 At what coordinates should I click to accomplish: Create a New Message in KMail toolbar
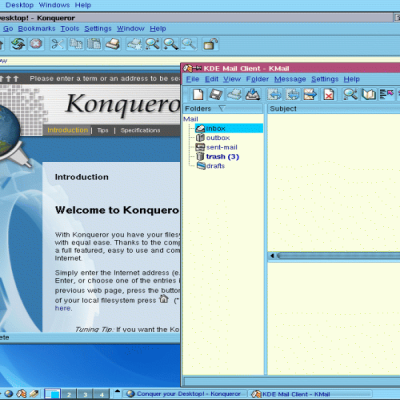pyautogui.click(x=198, y=94)
